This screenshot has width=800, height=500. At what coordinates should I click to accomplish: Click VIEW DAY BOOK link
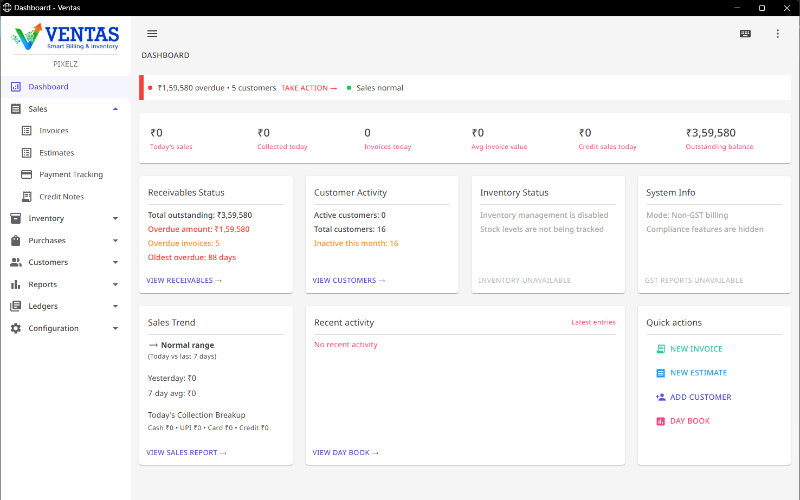tap(345, 453)
